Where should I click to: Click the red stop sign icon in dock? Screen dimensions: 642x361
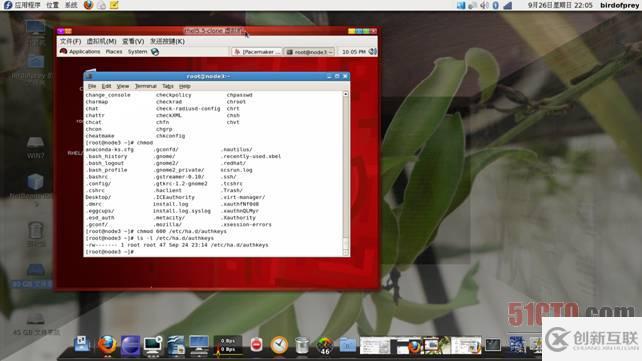(256, 345)
